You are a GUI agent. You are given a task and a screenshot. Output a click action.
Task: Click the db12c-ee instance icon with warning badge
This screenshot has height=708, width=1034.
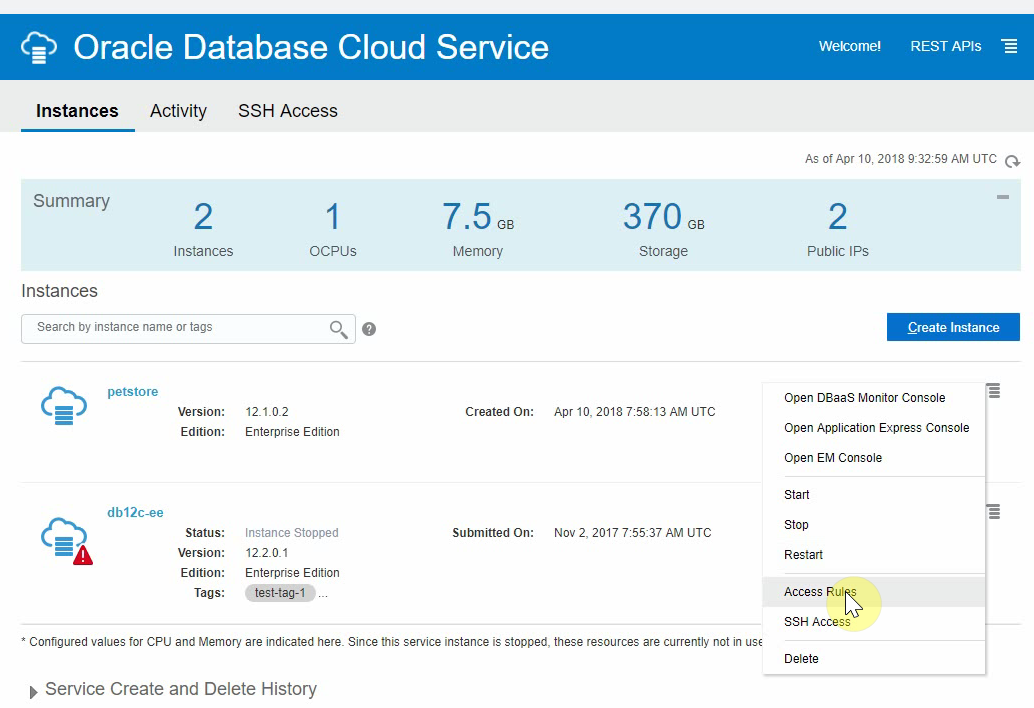point(67,541)
